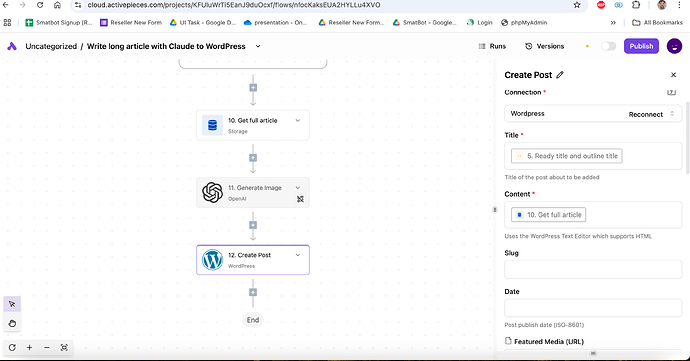Open the flow name dropdown arrow
Screen dimensions: 690x361
(258, 46)
